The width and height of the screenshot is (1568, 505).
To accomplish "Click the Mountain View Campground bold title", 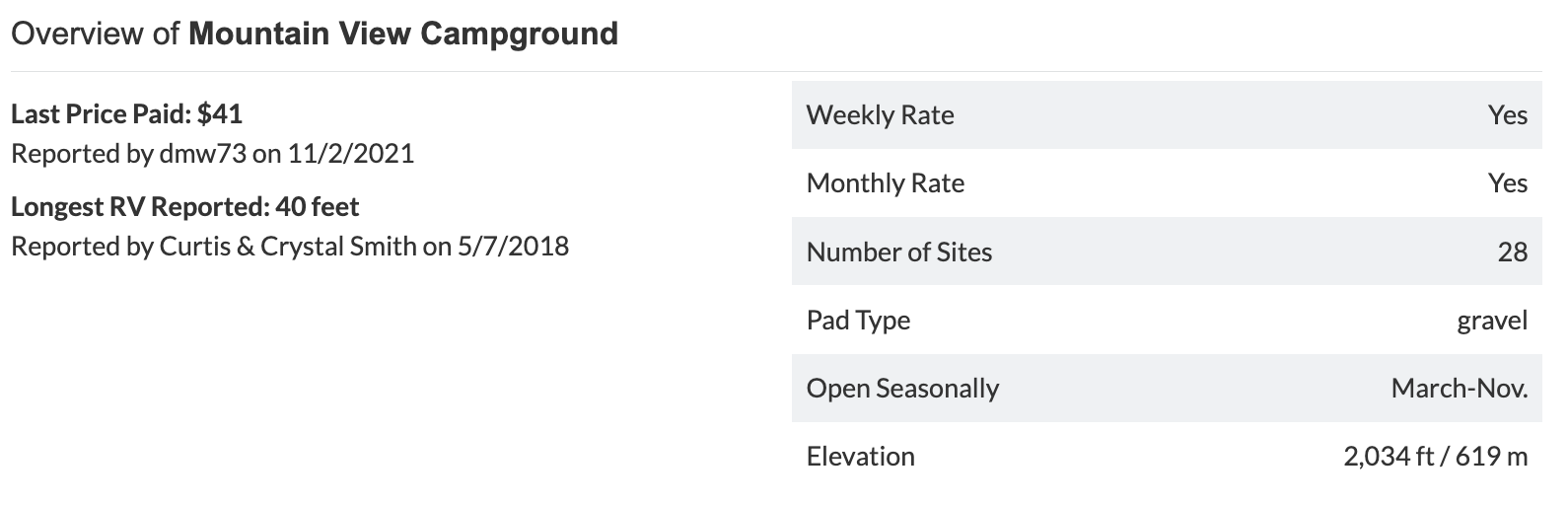I will 403,34.
